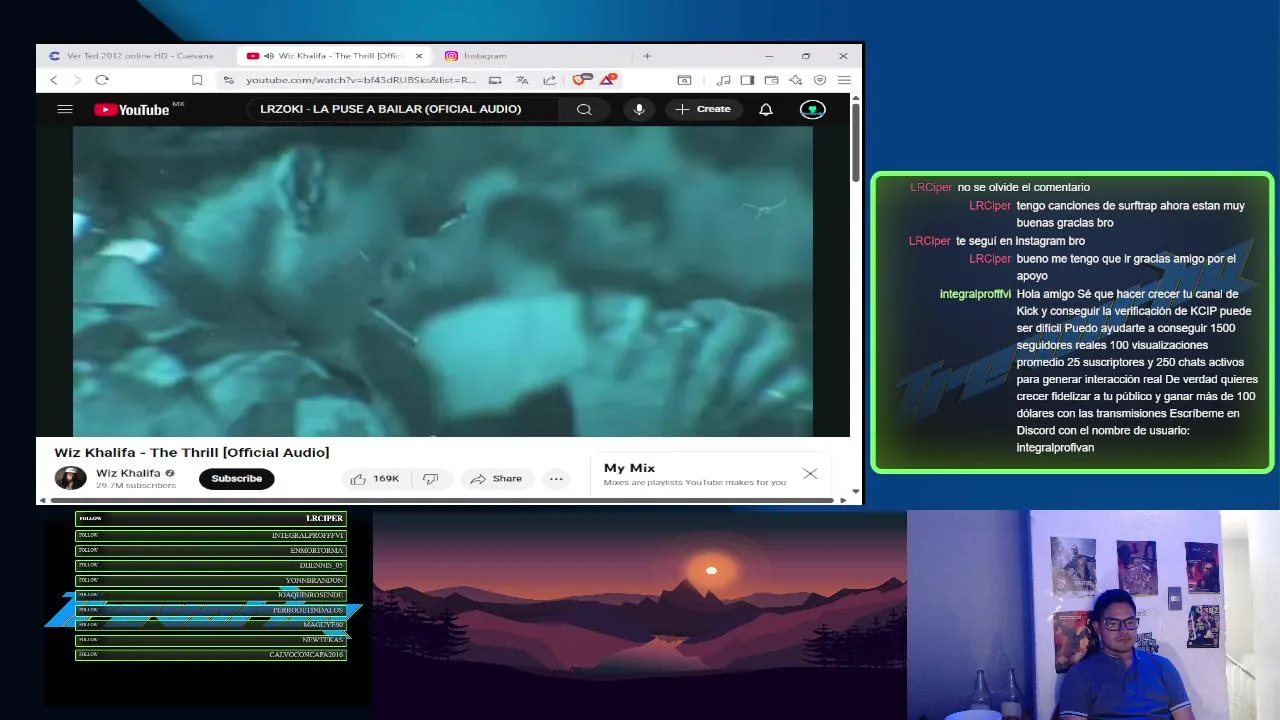Go back with browser back arrow

pyautogui.click(x=54, y=80)
